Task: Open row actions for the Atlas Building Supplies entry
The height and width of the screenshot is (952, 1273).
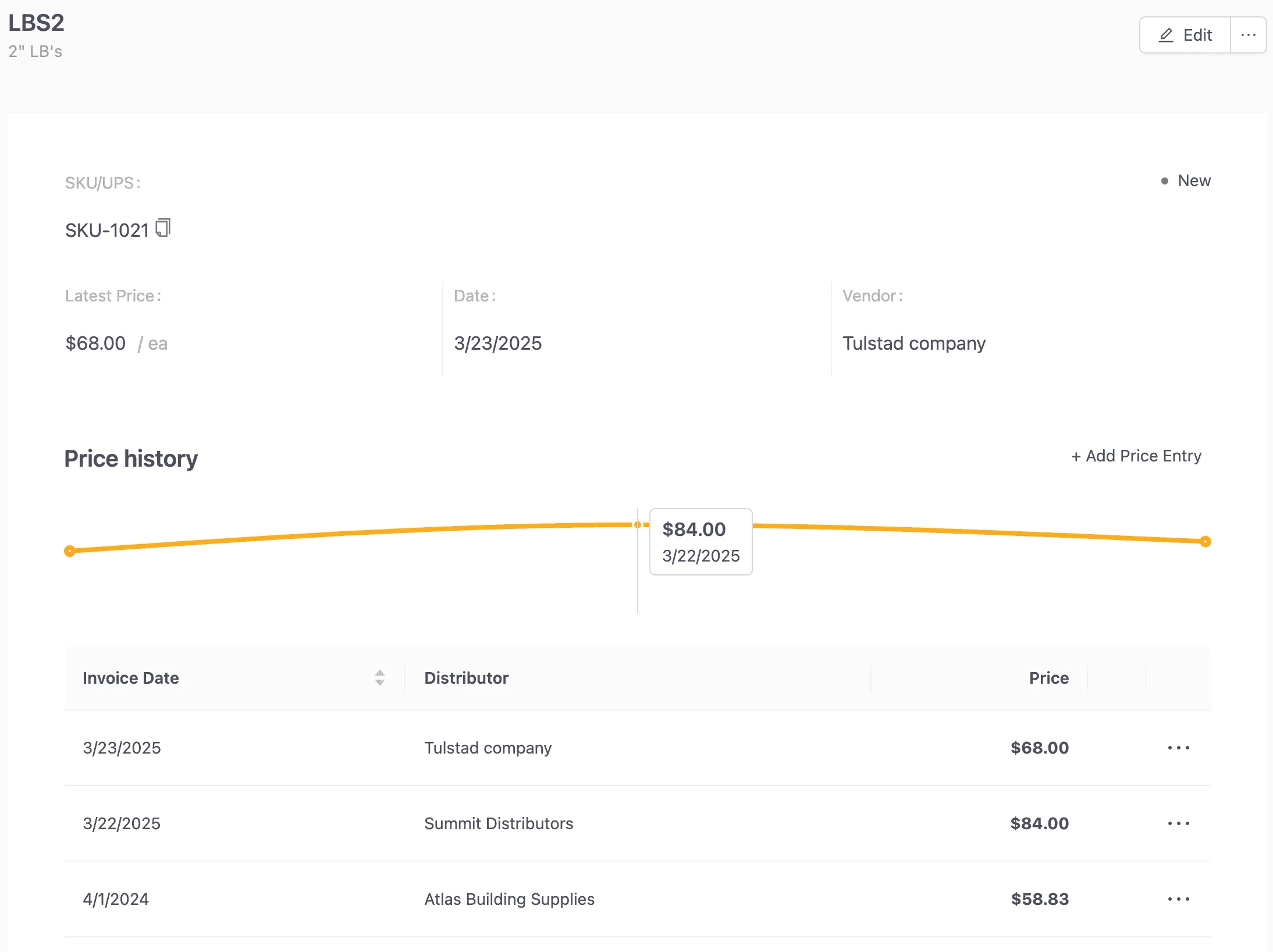Action: 1178,898
